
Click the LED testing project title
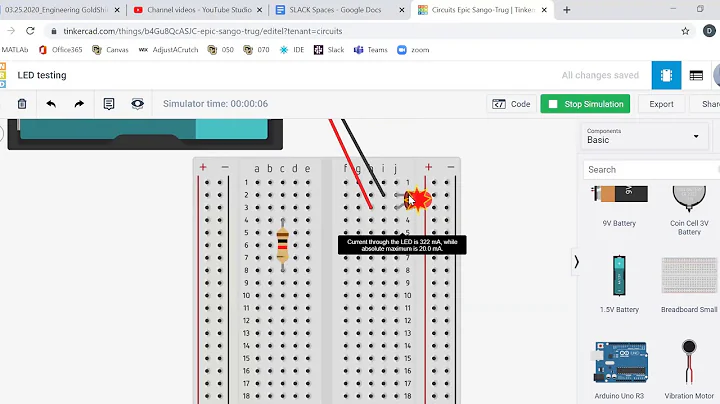pos(42,75)
